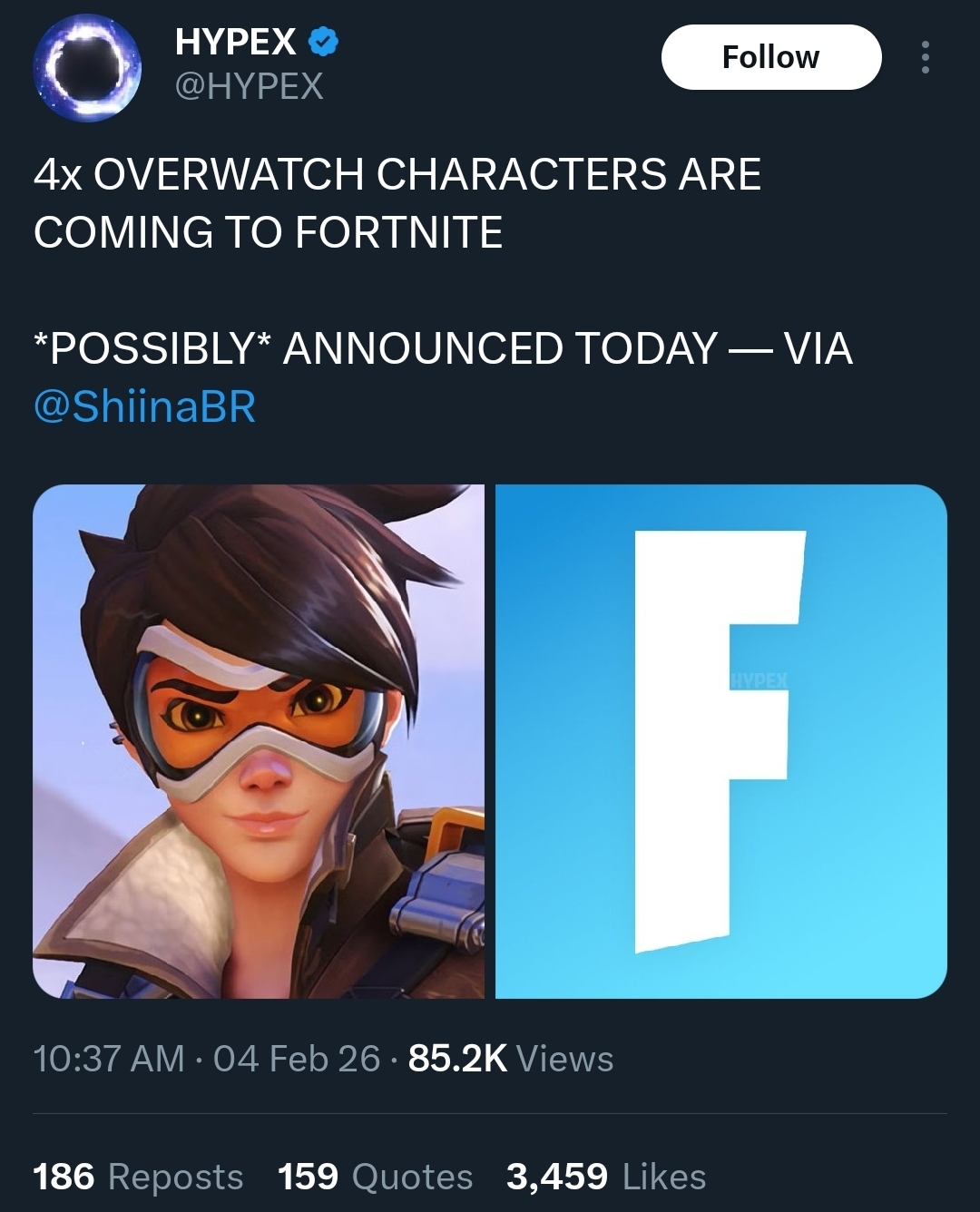Select the 04 Feb 26 date
The image size is (980, 1212).
coord(297,1059)
